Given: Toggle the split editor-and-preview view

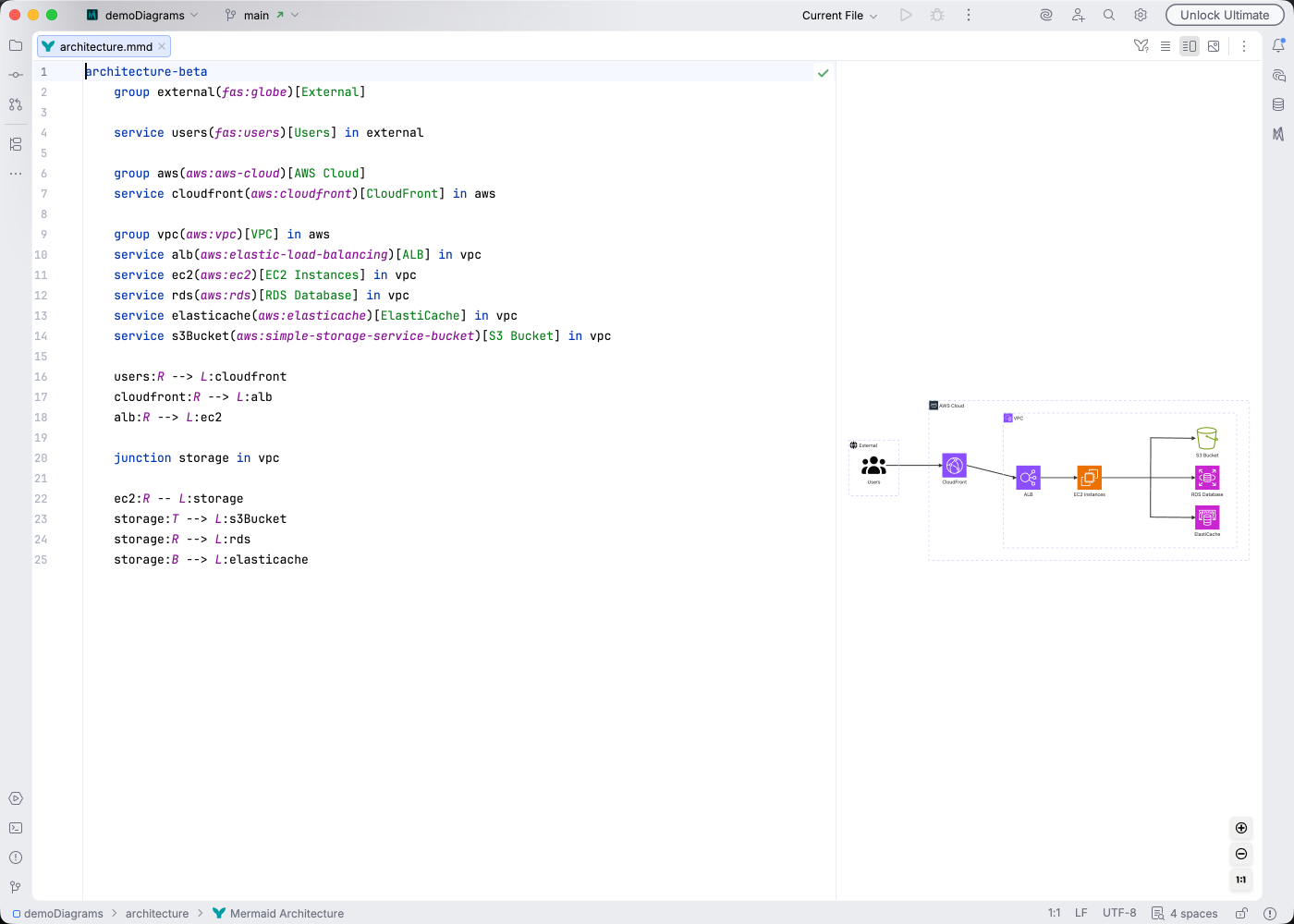Looking at the screenshot, I should pos(1190,45).
